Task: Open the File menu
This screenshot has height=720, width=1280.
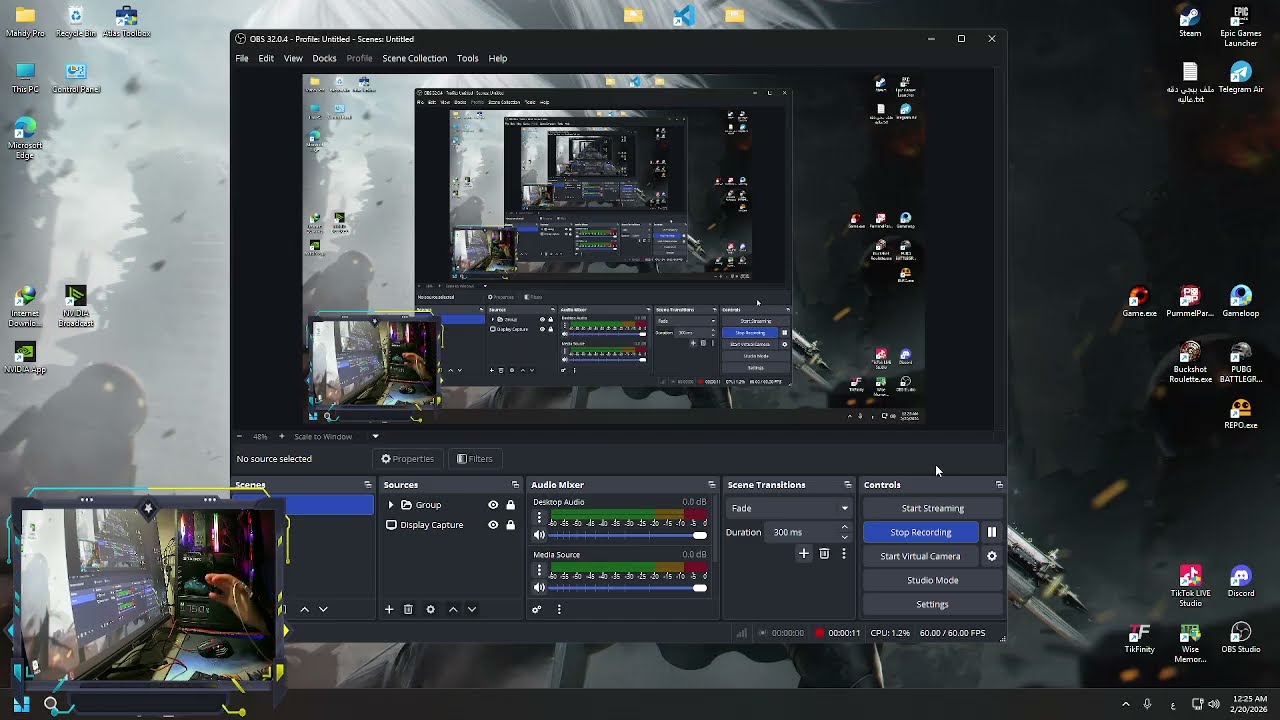Action: 242,58
